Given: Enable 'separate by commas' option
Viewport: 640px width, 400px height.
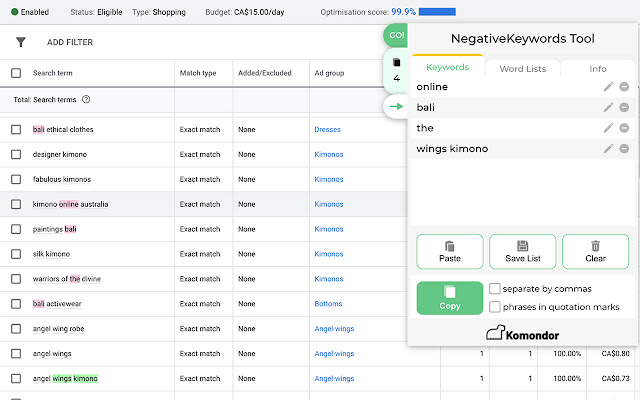Looking at the screenshot, I should click(x=495, y=289).
